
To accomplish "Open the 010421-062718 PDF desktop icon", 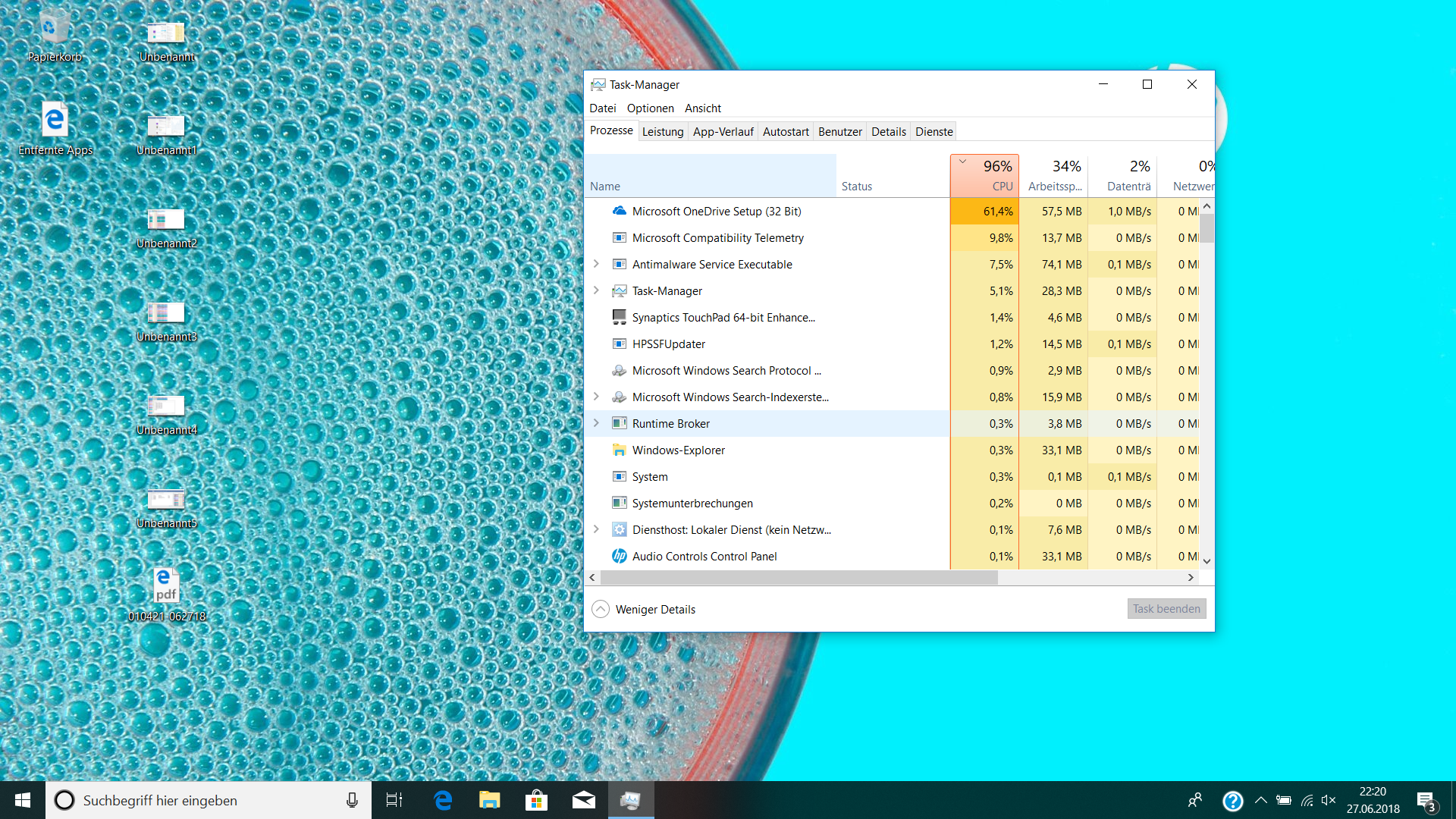I will click(166, 586).
